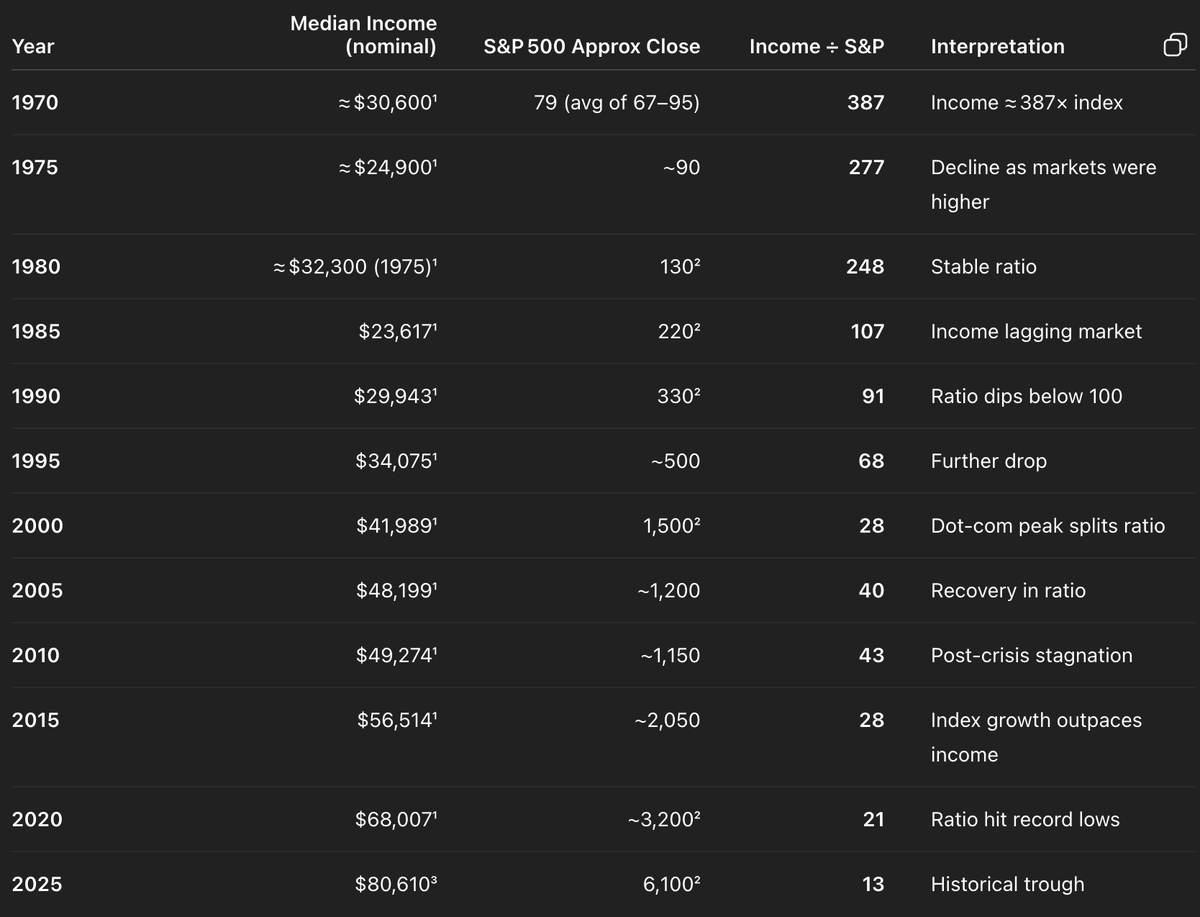
Task: Select the $29,943 income cell
Action: click(x=396, y=396)
